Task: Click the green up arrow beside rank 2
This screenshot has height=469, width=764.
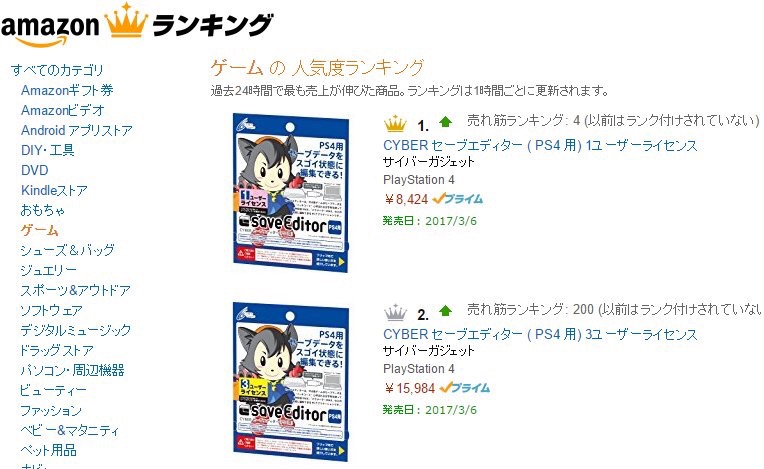Action: [x=445, y=311]
